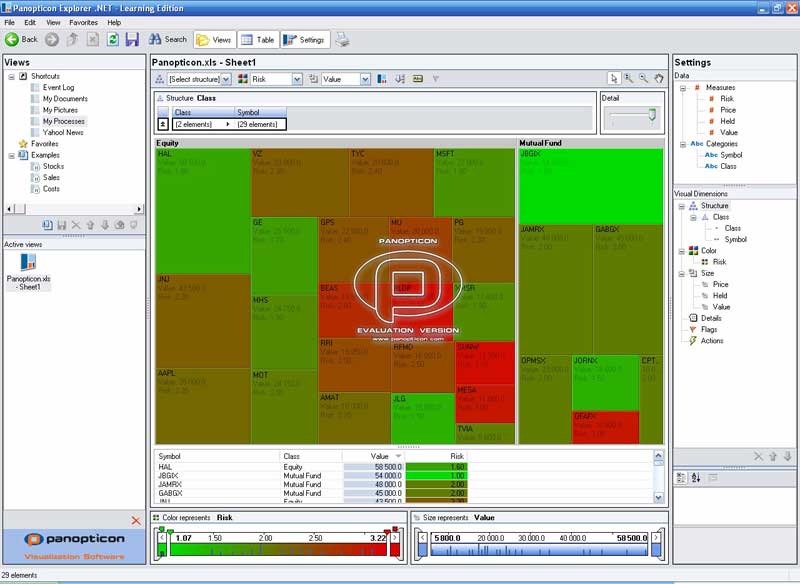Click the table scrollbar down arrow

[658, 497]
